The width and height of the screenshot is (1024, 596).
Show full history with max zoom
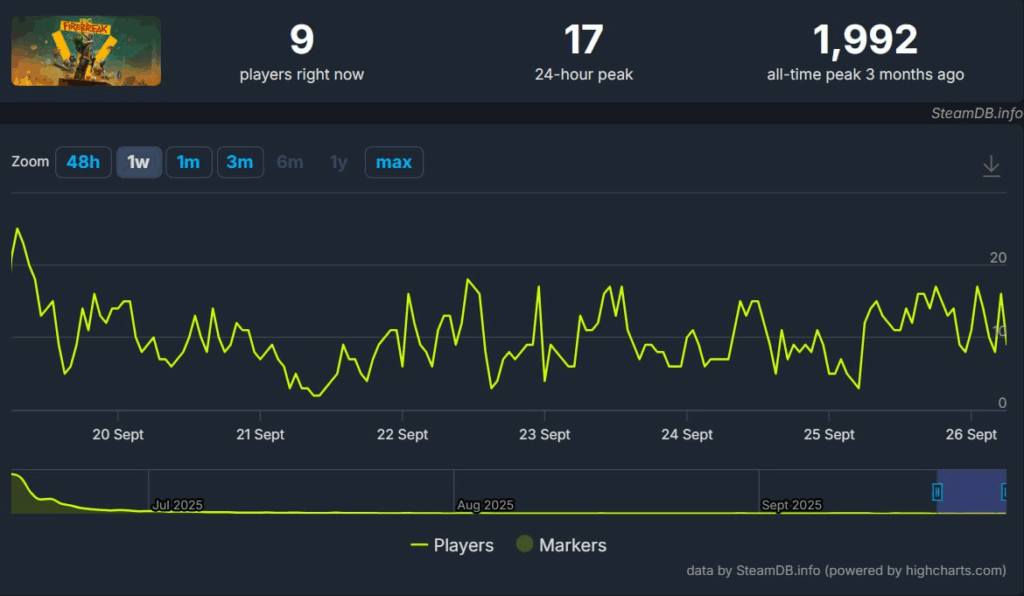pos(394,162)
